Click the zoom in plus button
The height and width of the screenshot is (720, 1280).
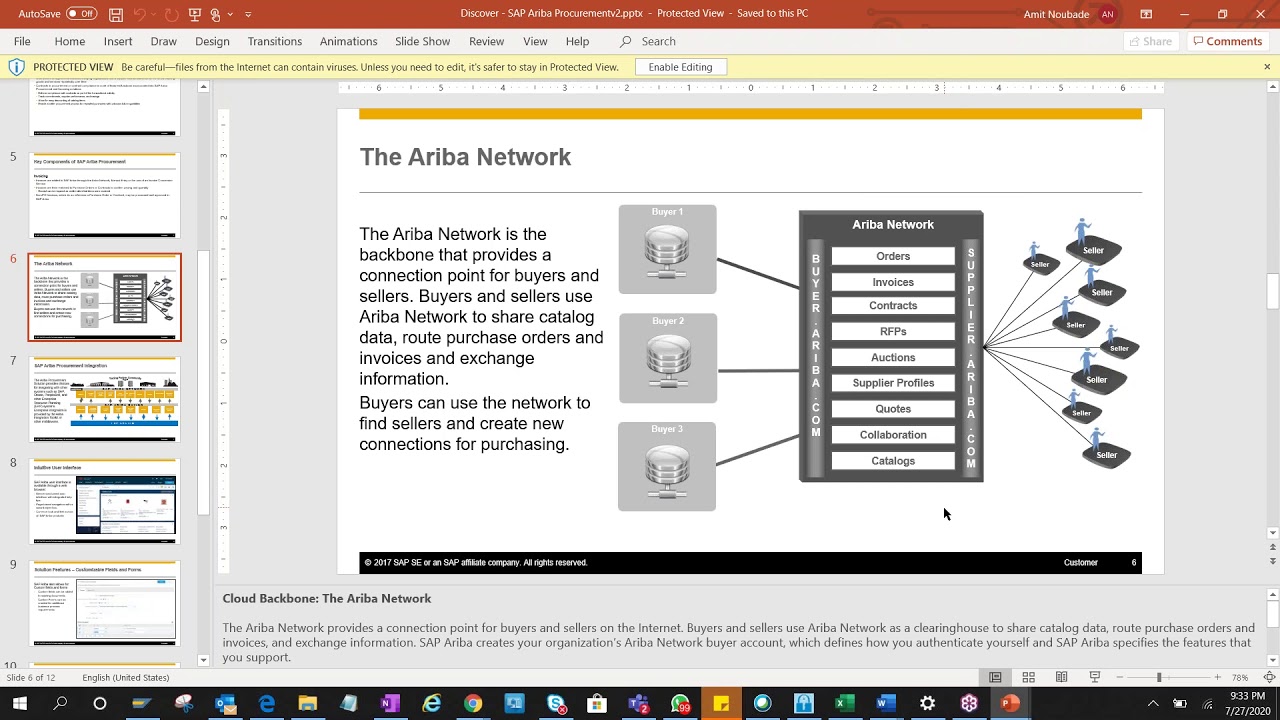pos(1217,677)
